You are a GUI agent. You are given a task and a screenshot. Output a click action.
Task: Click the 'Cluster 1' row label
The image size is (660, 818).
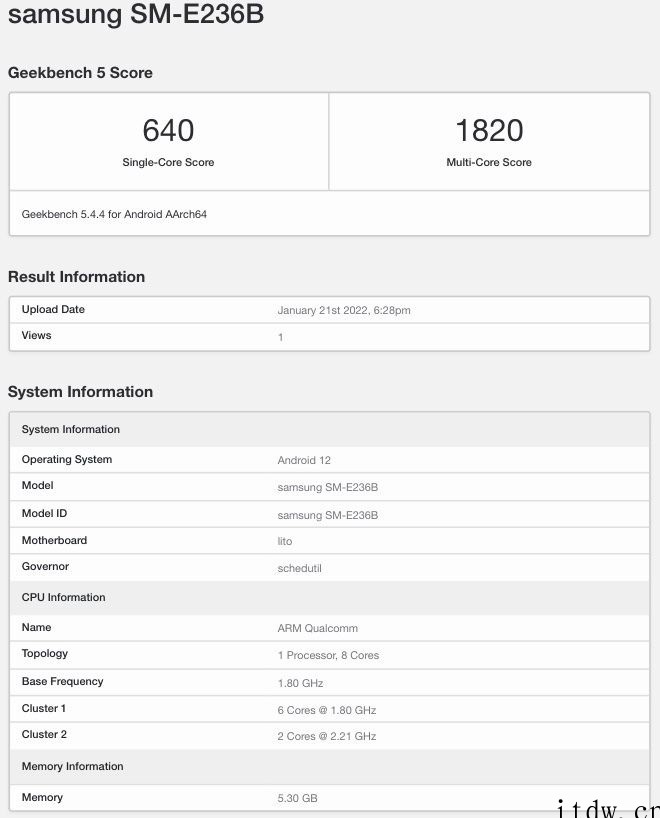pyautogui.click(x=44, y=708)
